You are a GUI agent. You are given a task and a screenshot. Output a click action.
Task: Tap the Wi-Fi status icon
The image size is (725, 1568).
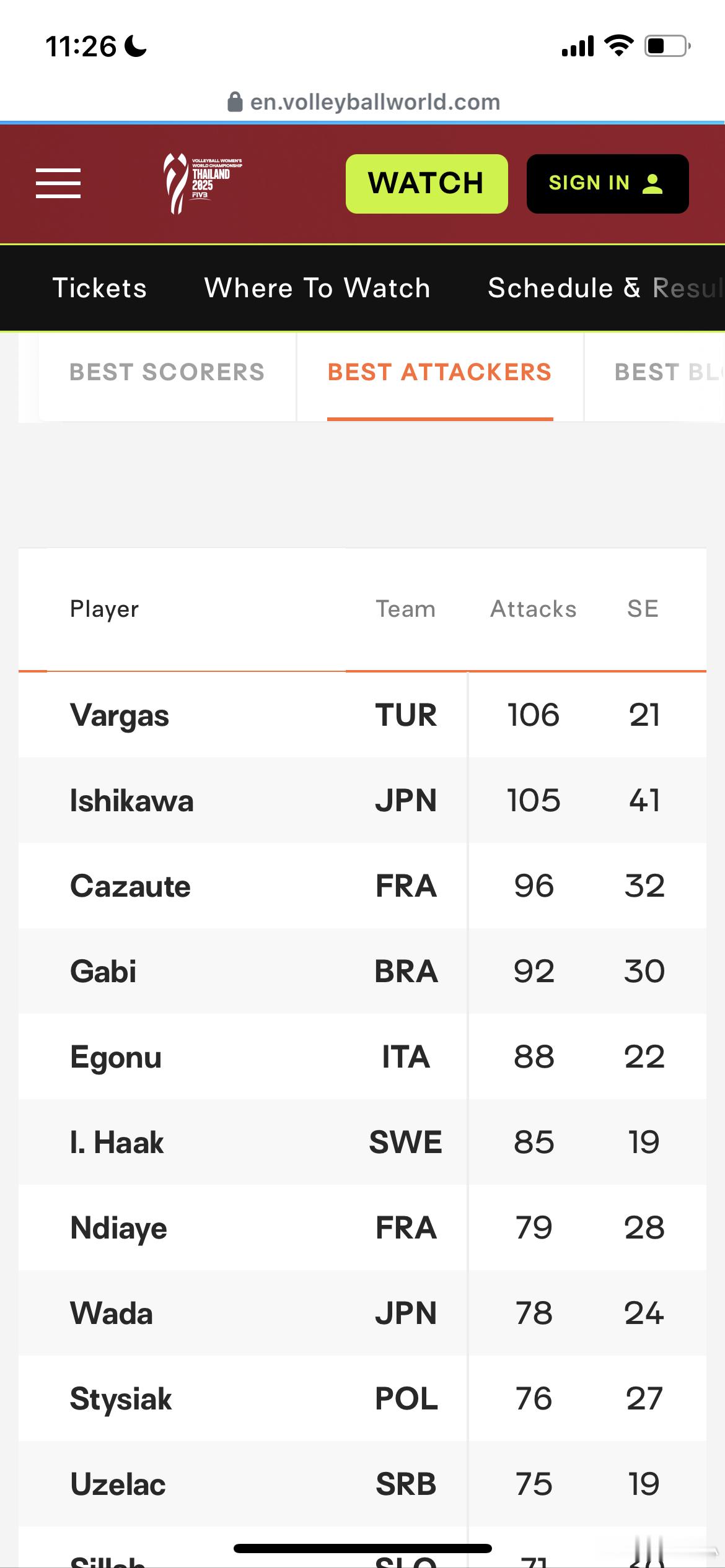[x=618, y=46]
